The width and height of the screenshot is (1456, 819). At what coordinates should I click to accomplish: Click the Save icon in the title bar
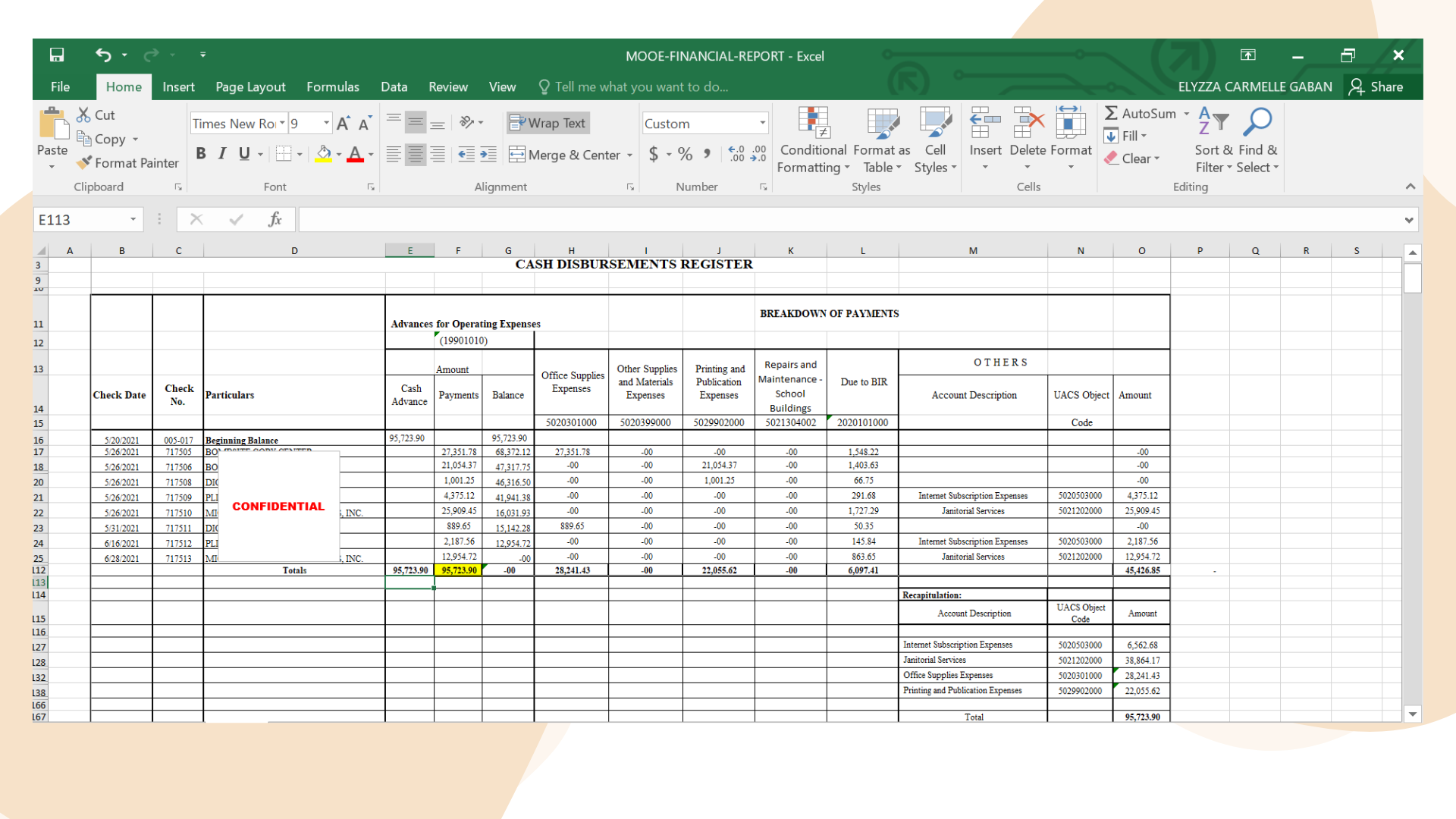[x=57, y=55]
